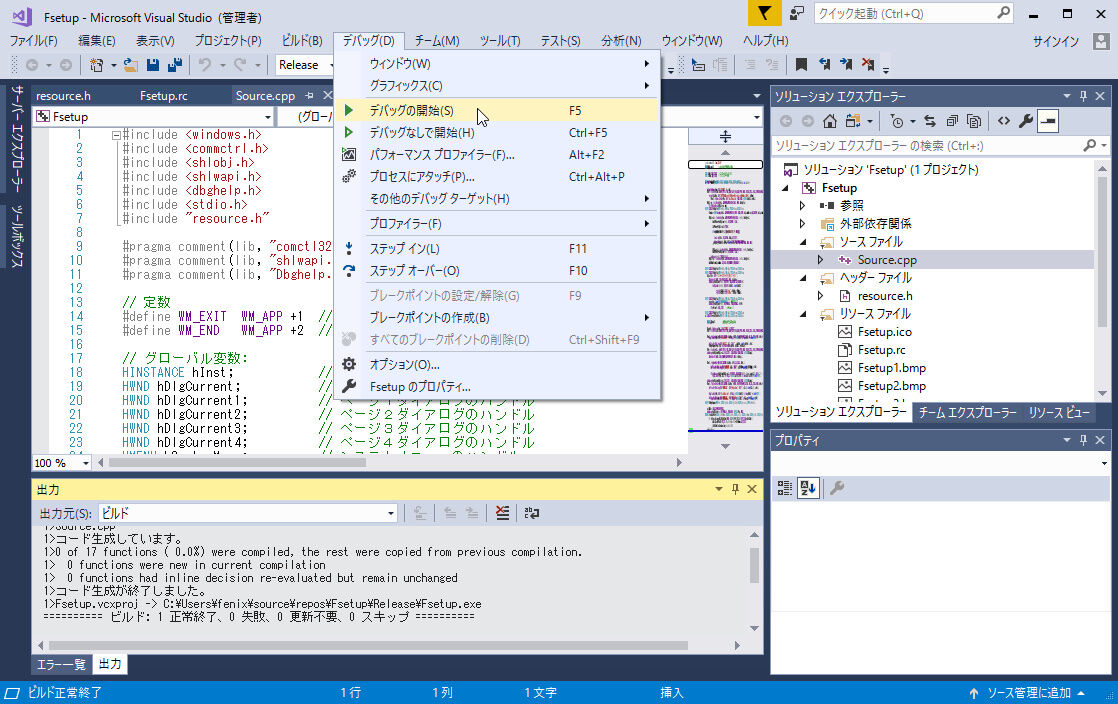Viewport: 1118px width, 704px height.
Task: Collapse the ヘッダー ファイル folder
Action: click(x=804, y=277)
